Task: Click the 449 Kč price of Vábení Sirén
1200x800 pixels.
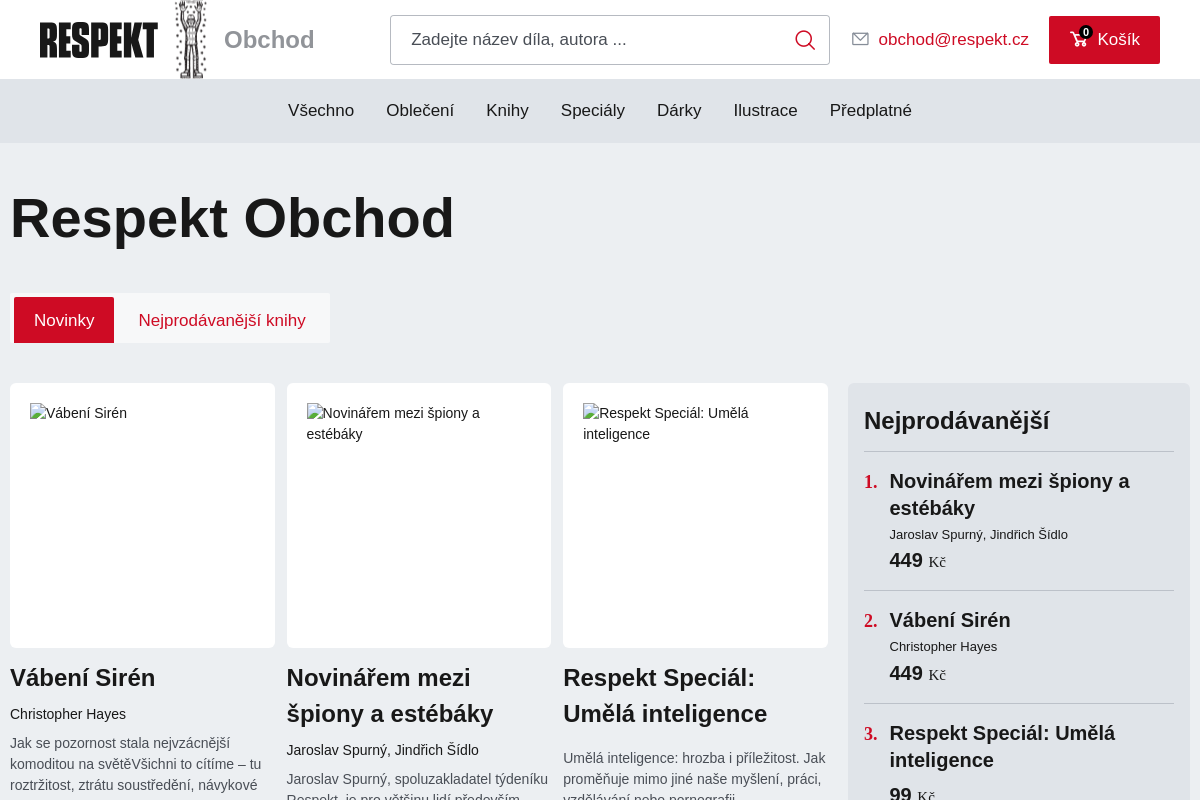Action: pyautogui.click(x=917, y=673)
